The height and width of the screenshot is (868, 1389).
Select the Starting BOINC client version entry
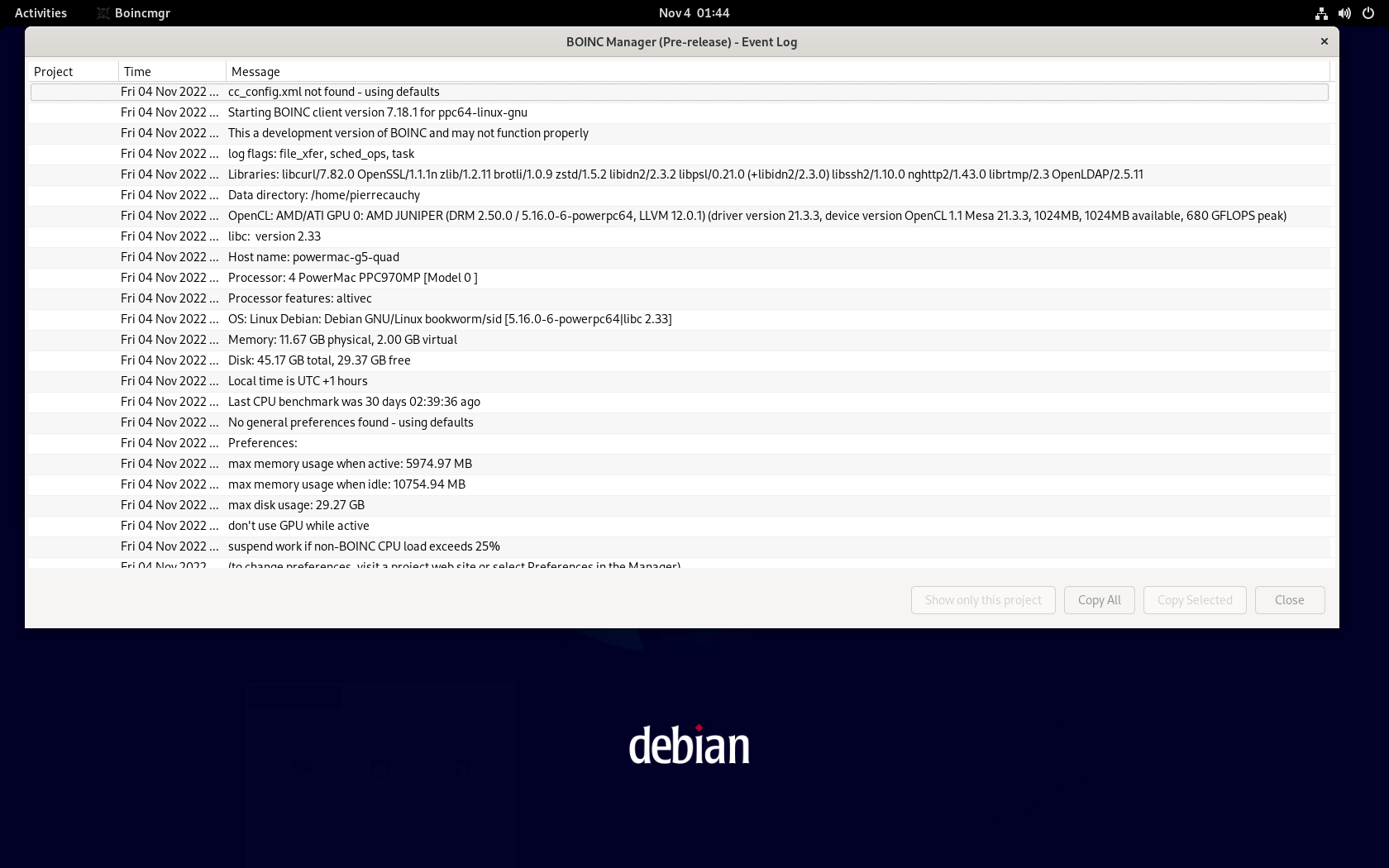(377, 112)
